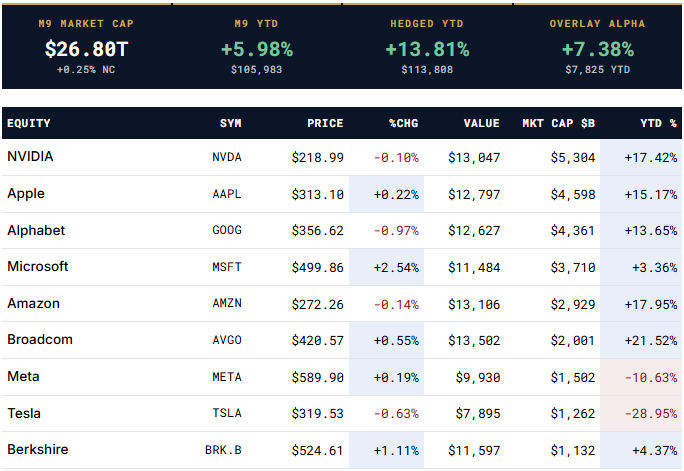This screenshot has height=471, width=684.
Task: Select Amazon price $272.26
Action: tap(318, 304)
